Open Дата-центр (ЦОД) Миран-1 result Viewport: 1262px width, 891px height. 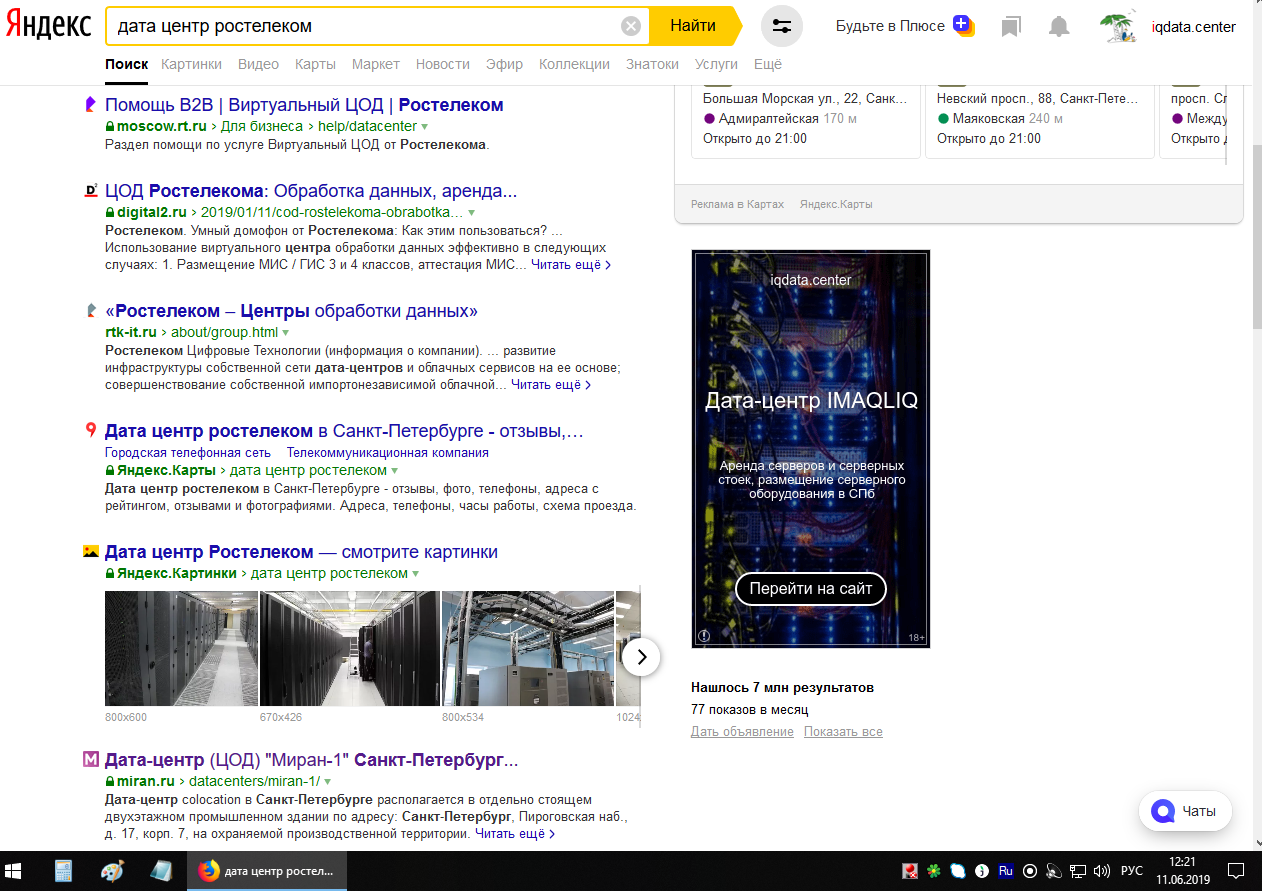point(311,759)
